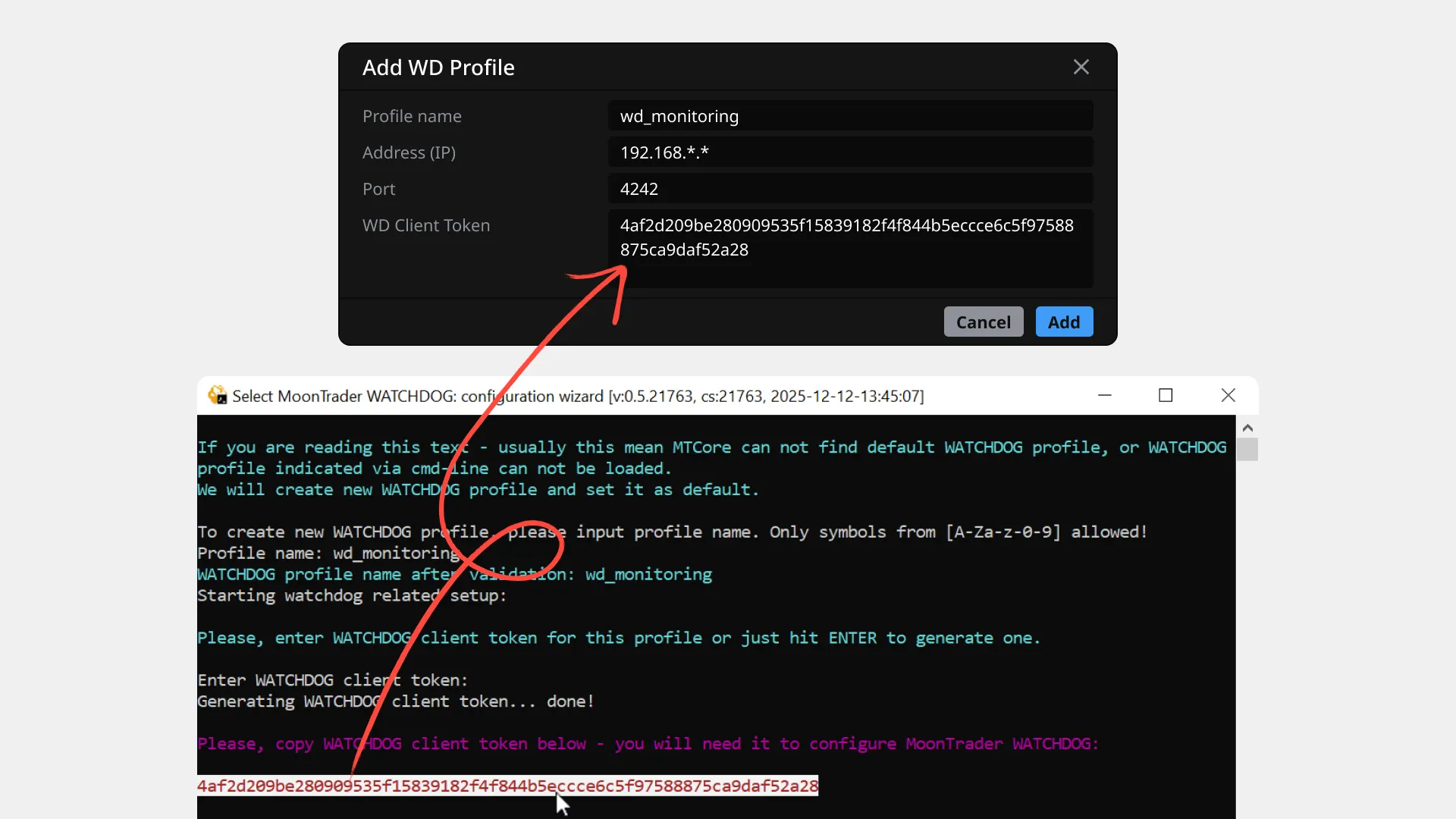Click the wizard window title bar text
The height and width of the screenshot is (819, 1456).
(576, 396)
